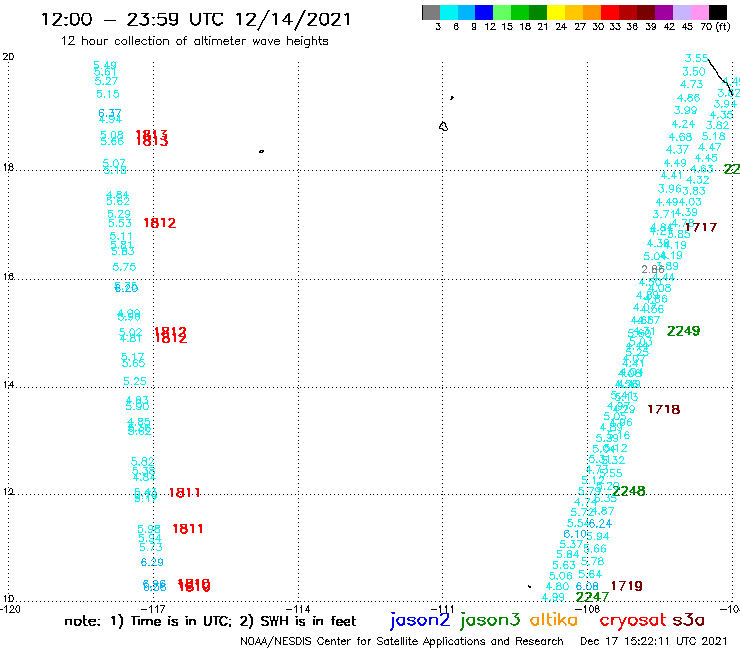Click the '4.68' wave height value
Image resolution: width=740 pixels, height=650 pixels.
[x=681, y=137]
